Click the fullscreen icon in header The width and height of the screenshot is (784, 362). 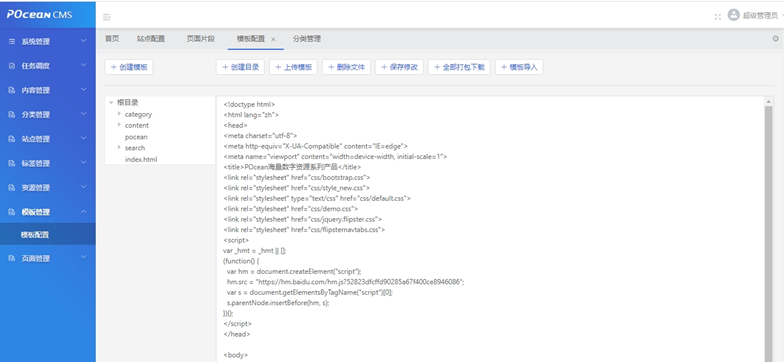pos(718,16)
